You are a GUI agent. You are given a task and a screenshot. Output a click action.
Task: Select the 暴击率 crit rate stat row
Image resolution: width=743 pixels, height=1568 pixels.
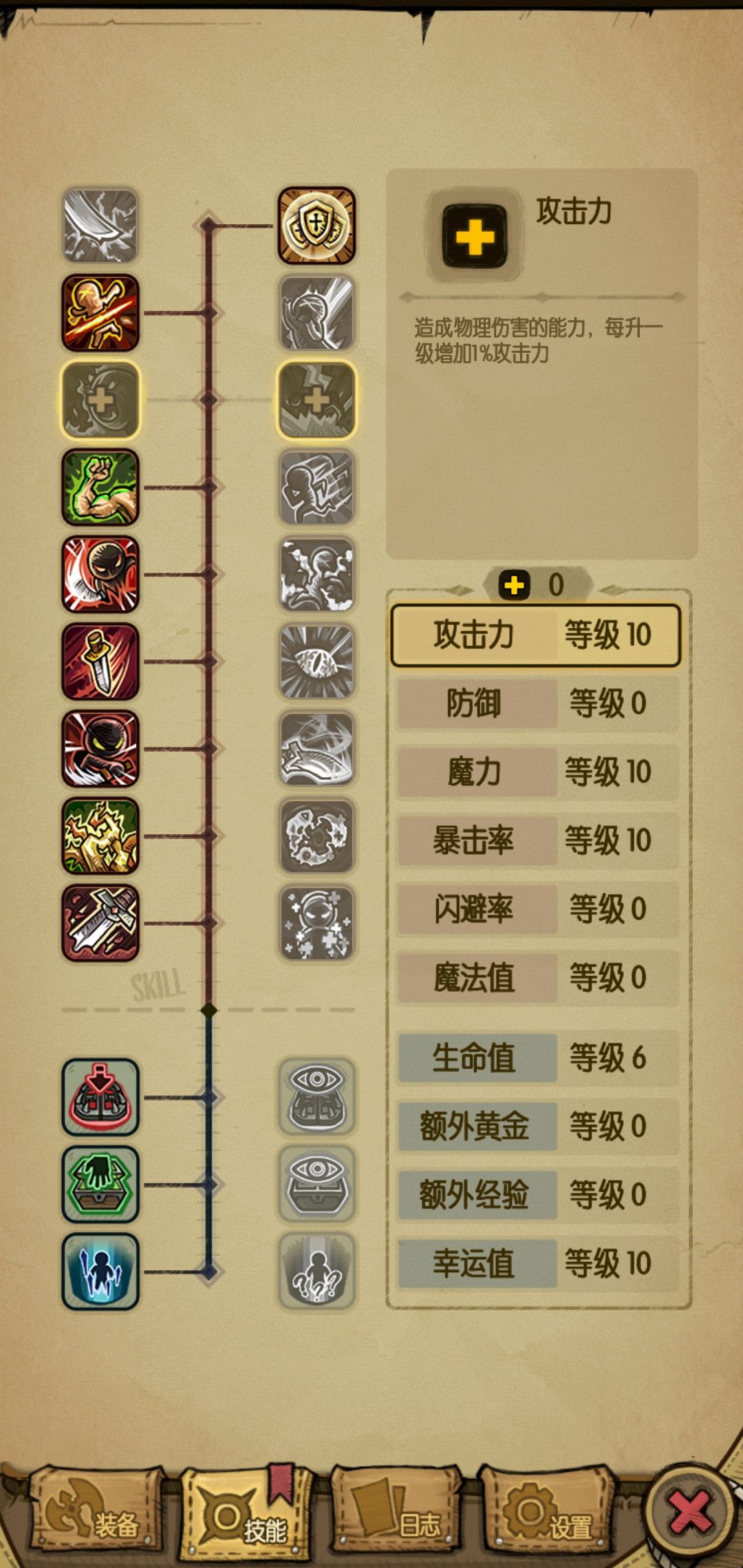[538, 840]
